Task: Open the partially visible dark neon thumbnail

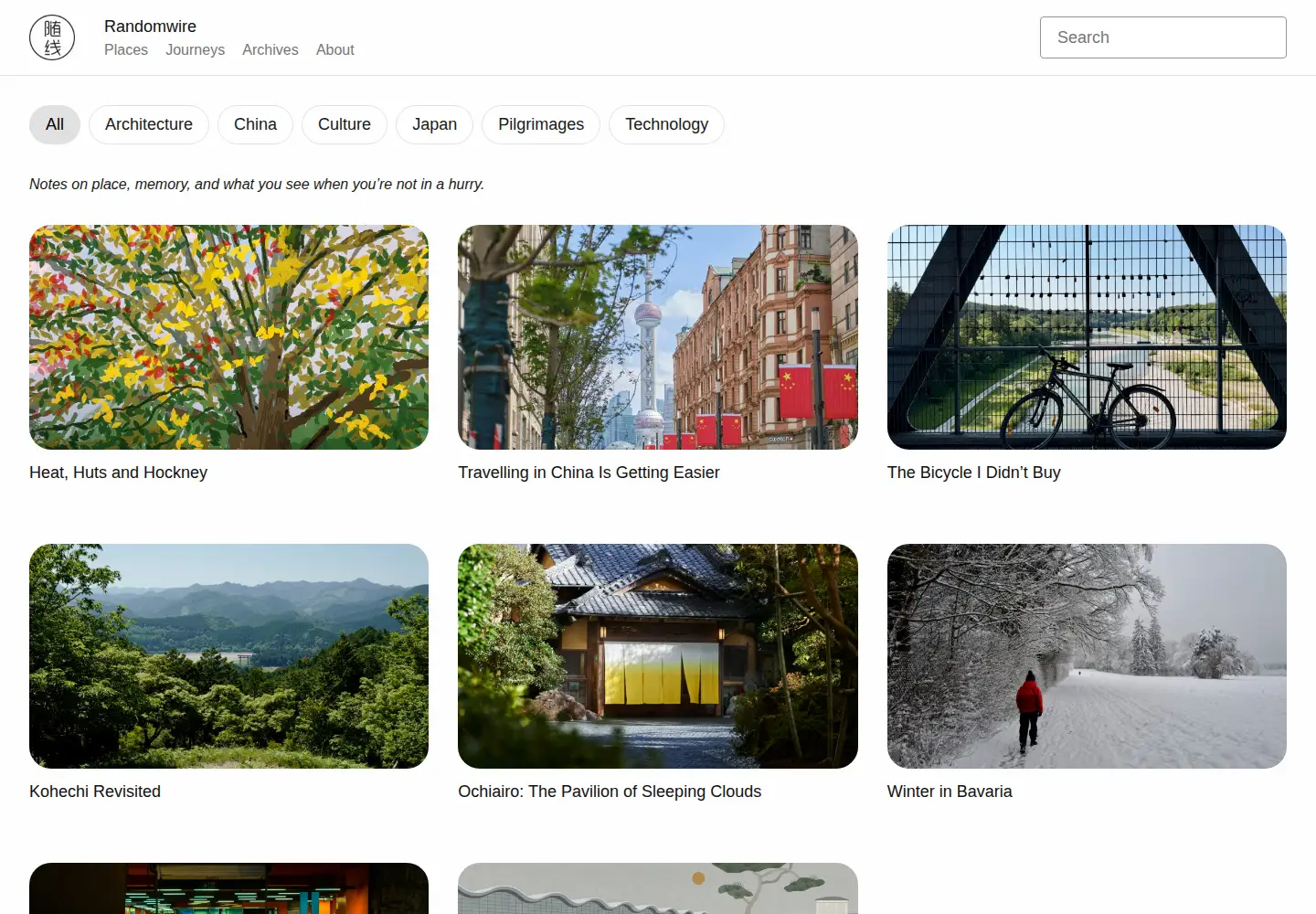Action: (x=228, y=888)
